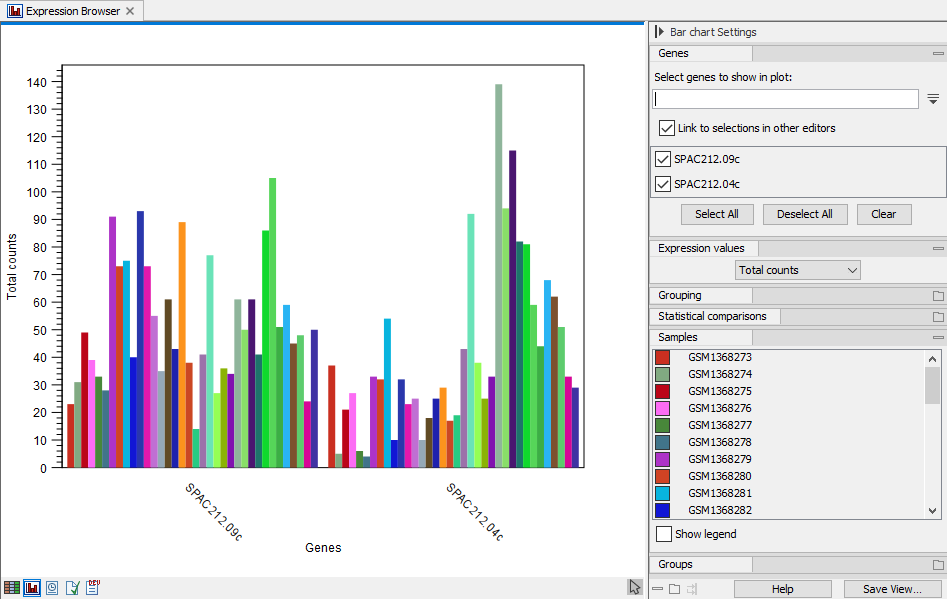Screen dimensions: 947x599
Task: Switch to the table view
Action: 11,588
